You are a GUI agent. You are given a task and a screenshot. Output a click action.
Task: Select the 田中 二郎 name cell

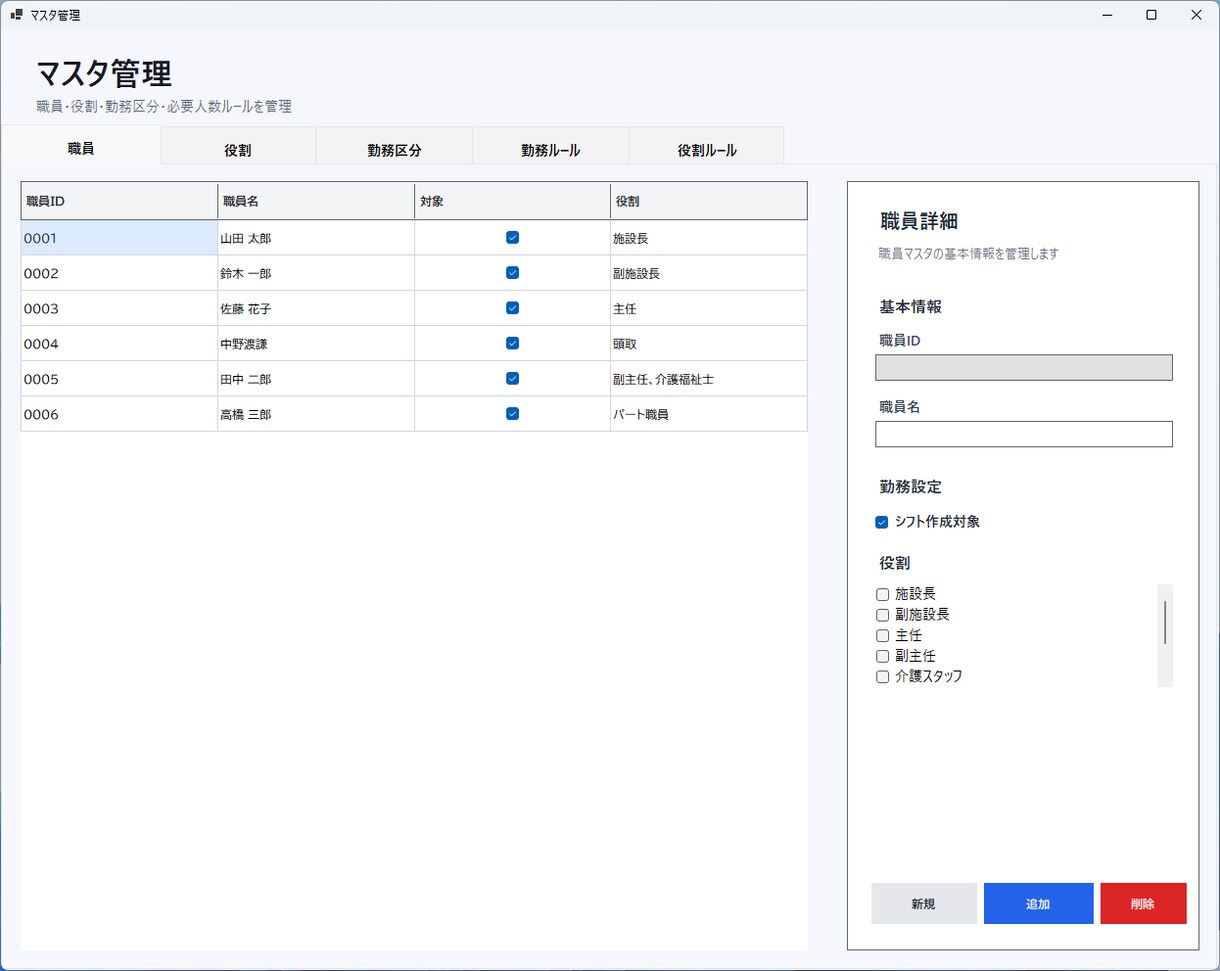tap(316, 378)
